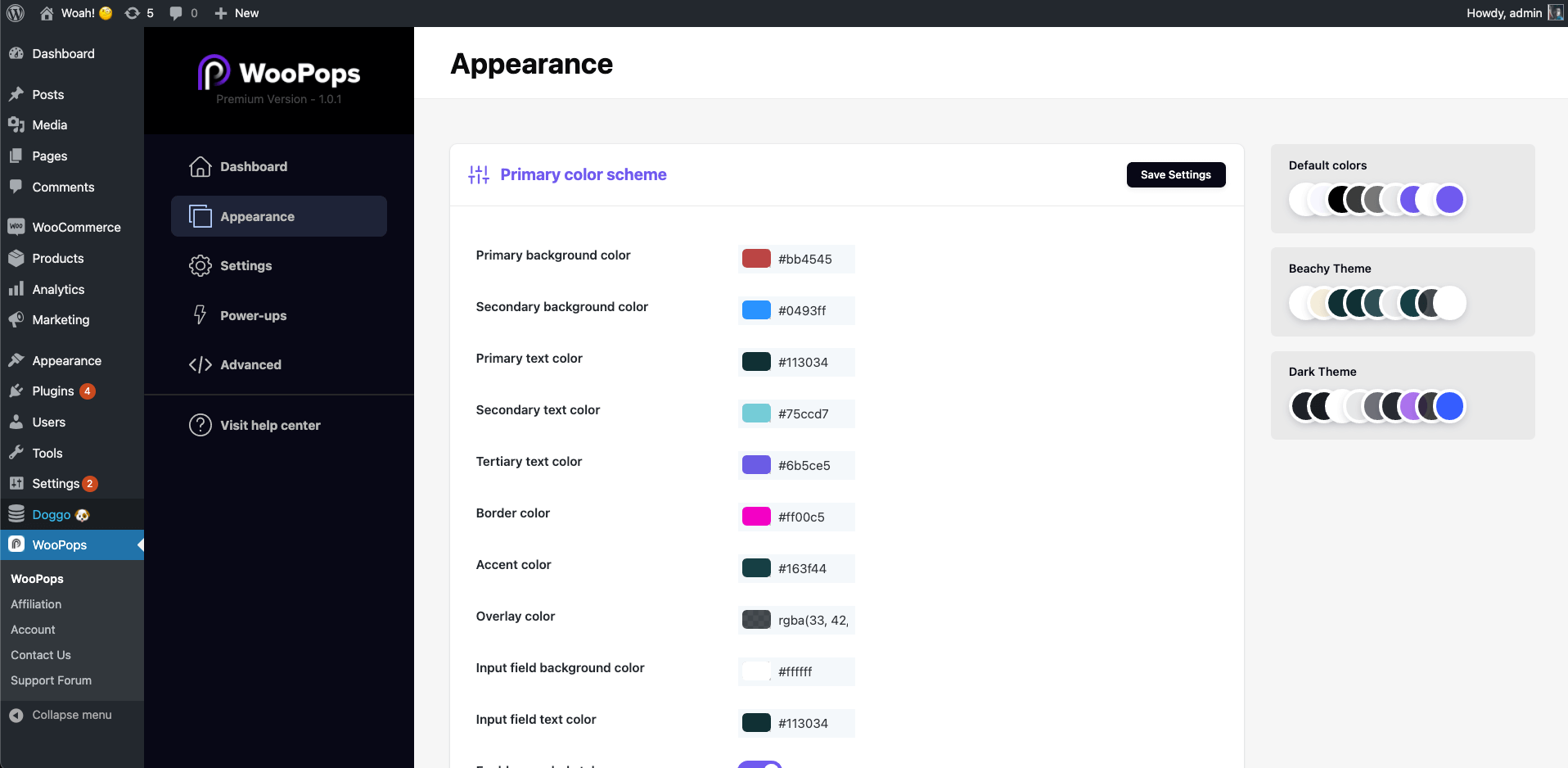Viewport: 1568px width, 768px height.
Task: Click the Border color hex input field
Action: point(811,517)
